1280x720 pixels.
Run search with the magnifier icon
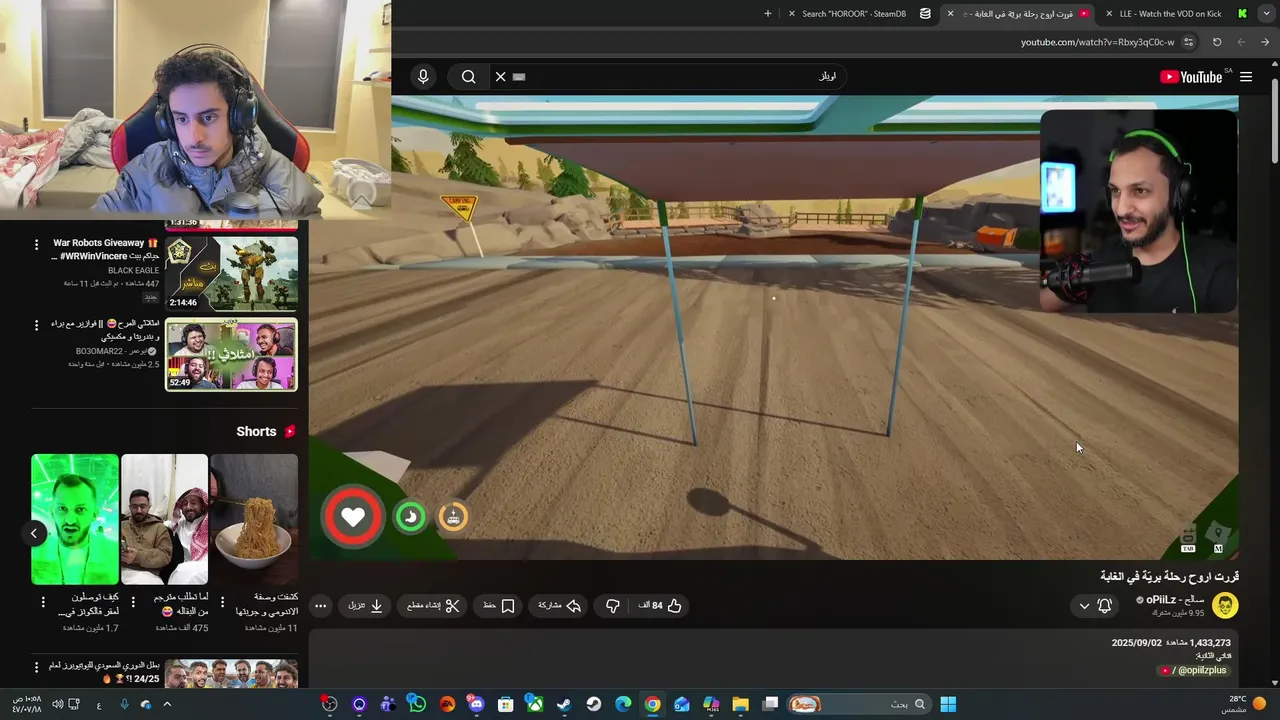click(x=468, y=77)
